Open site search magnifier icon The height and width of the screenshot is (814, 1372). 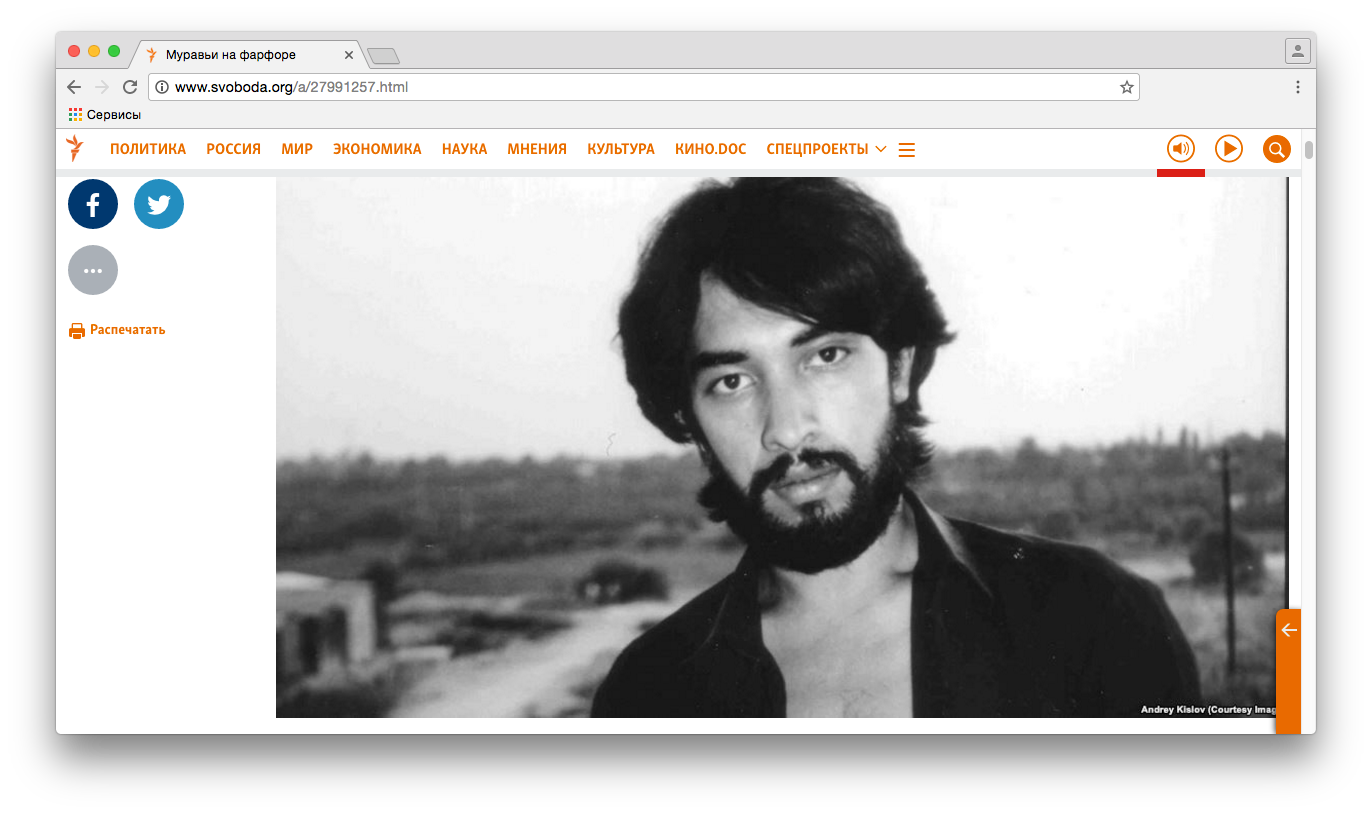[x=1276, y=149]
